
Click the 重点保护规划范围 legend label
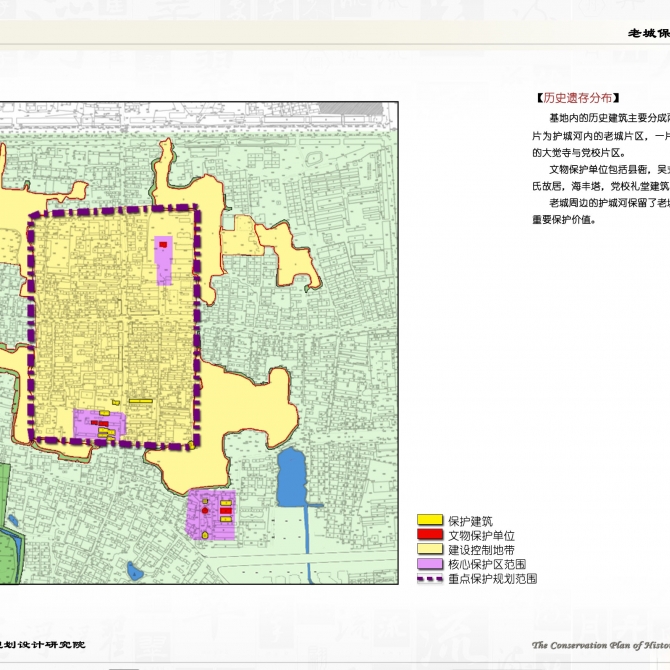493,578
